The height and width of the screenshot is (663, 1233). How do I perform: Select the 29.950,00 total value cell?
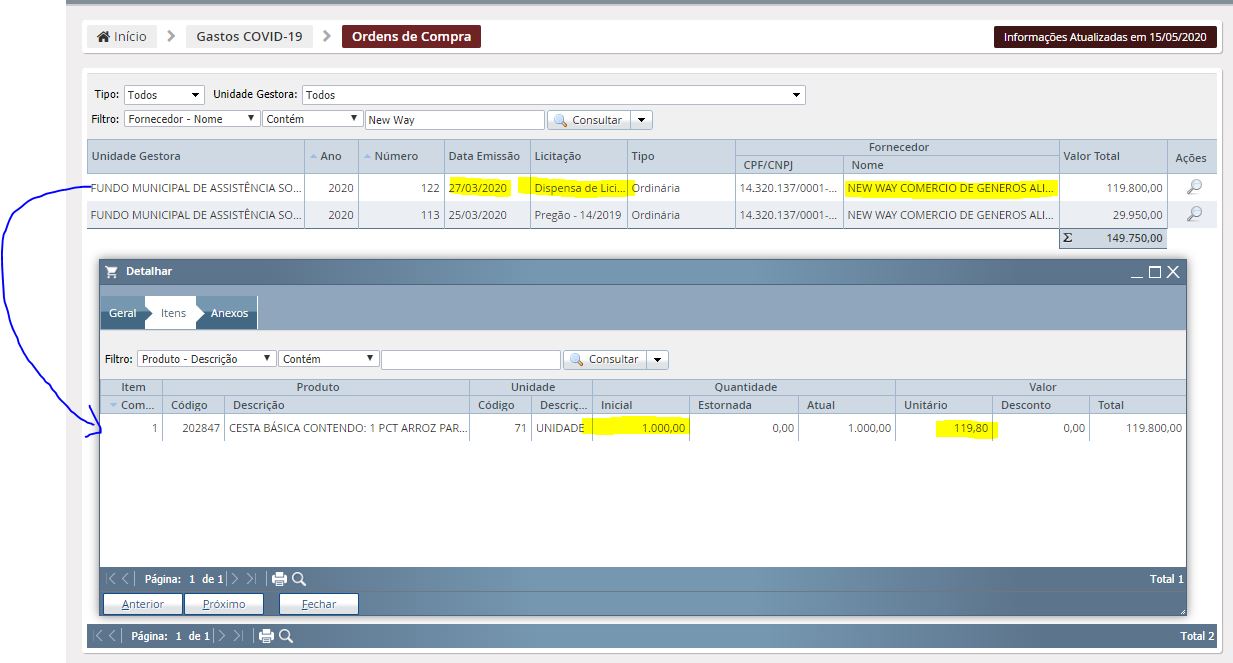[x=1113, y=214]
